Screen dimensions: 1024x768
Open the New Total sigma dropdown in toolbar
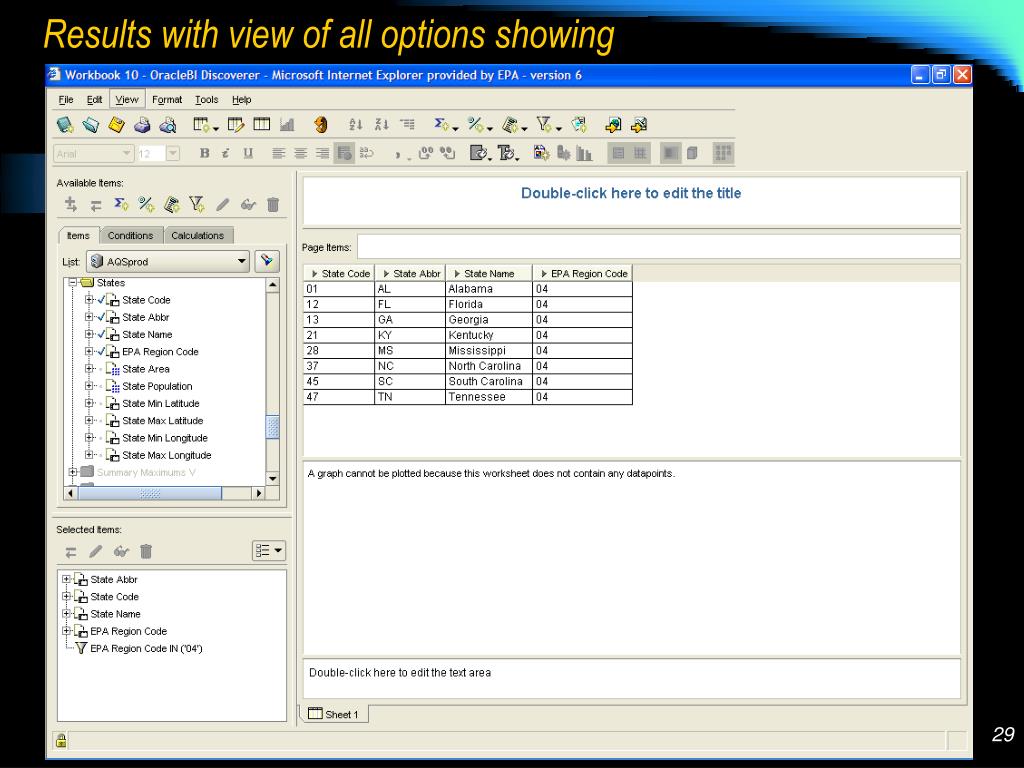click(455, 129)
